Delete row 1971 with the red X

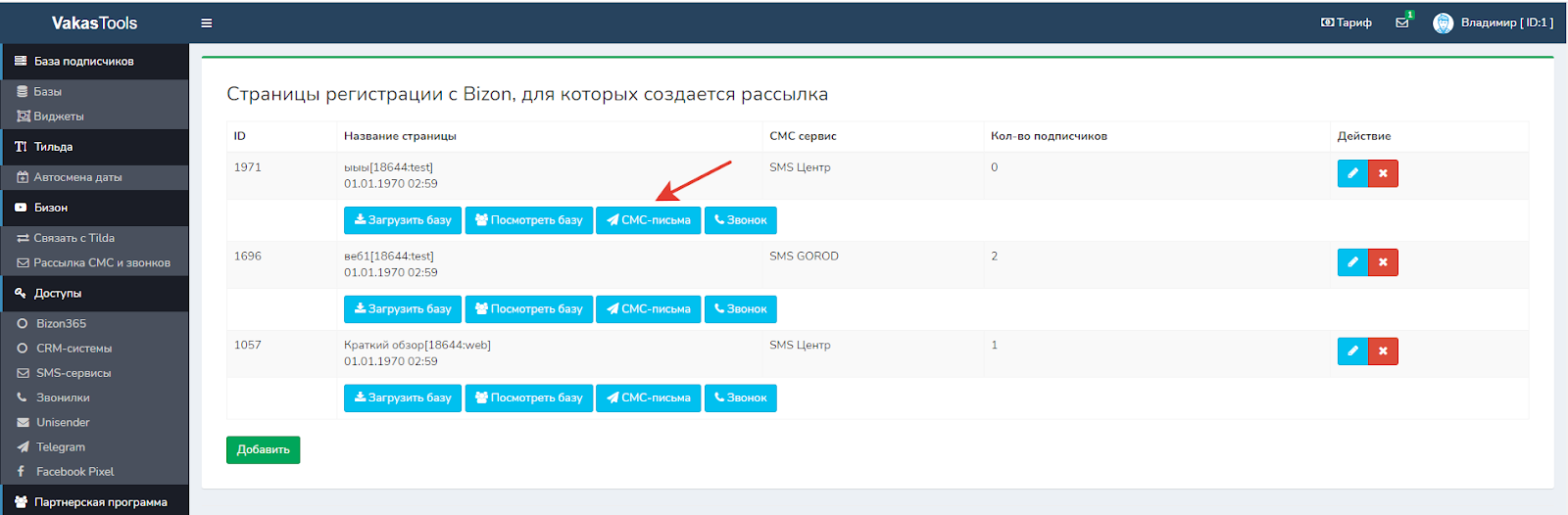1383,173
